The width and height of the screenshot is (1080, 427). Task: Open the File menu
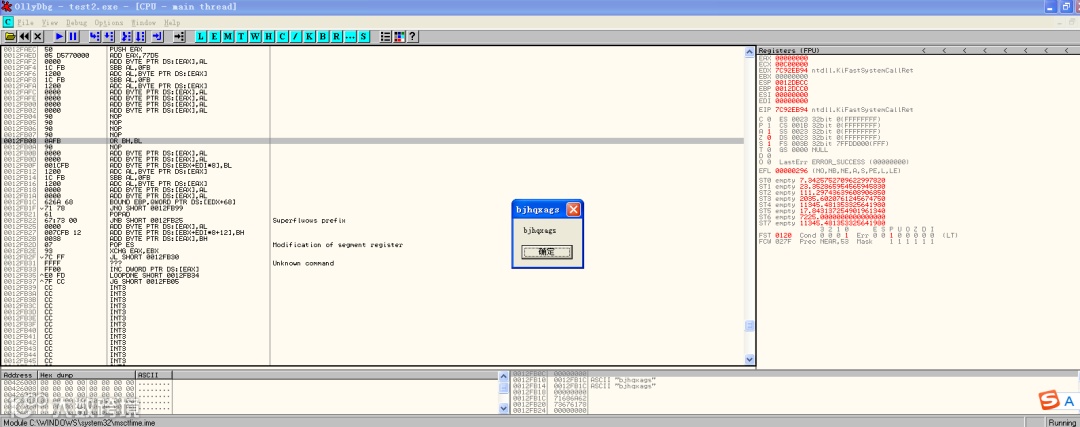(x=25, y=23)
